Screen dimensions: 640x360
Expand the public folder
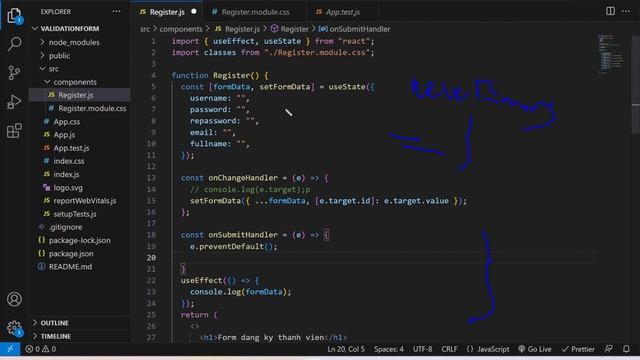[80, 56]
